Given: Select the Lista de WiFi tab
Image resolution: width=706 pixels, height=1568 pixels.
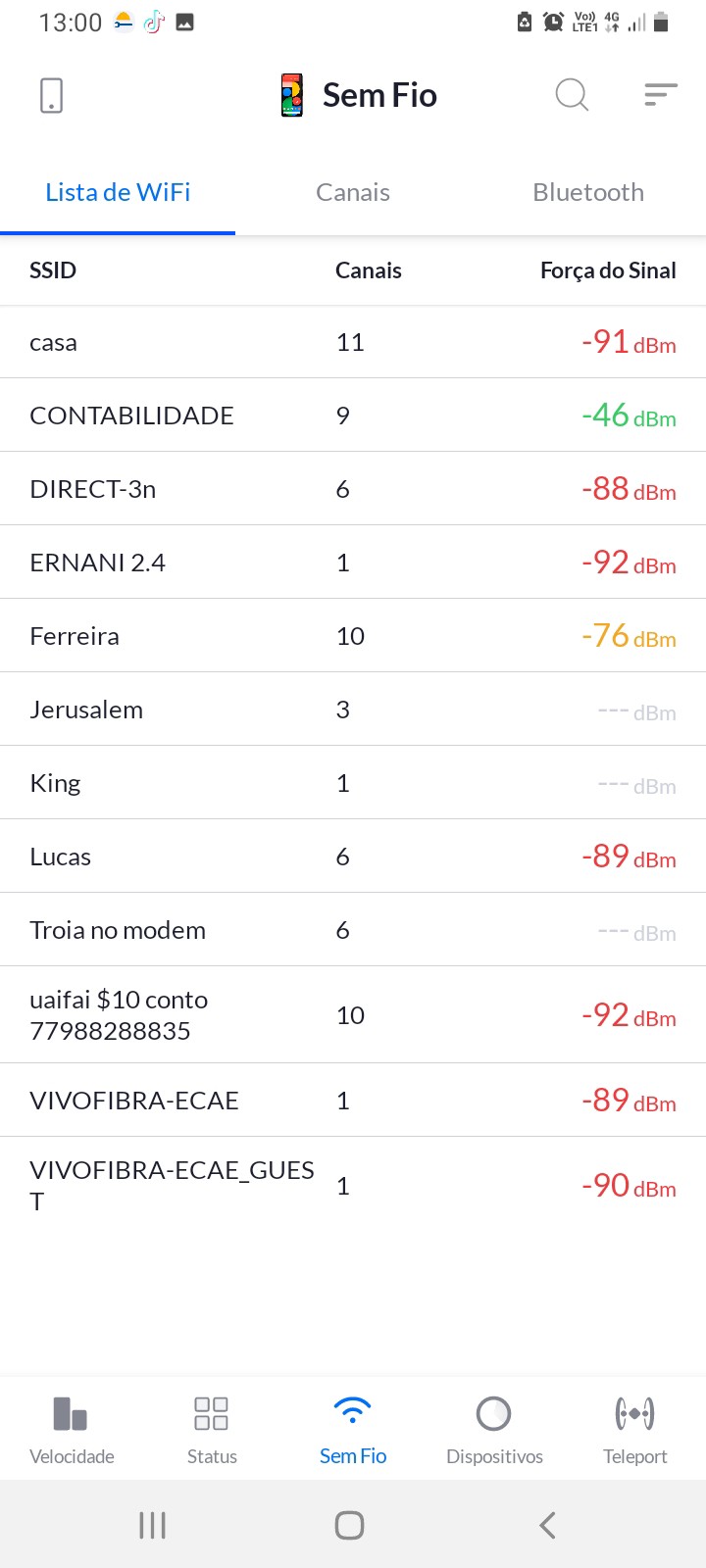Looking at the screenshot, I should [118, 192].
